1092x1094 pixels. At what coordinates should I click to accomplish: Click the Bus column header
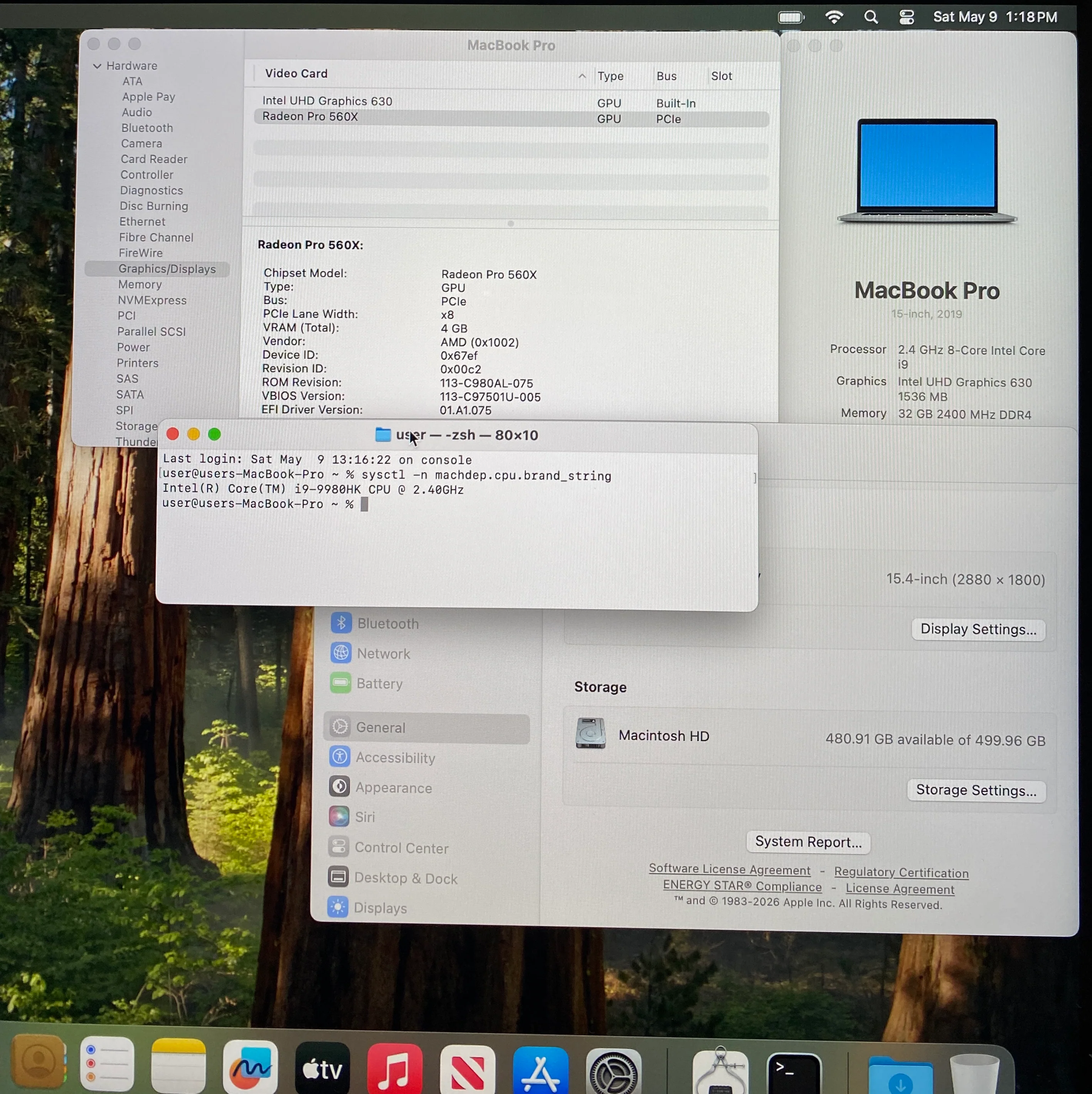coord(666,76)
